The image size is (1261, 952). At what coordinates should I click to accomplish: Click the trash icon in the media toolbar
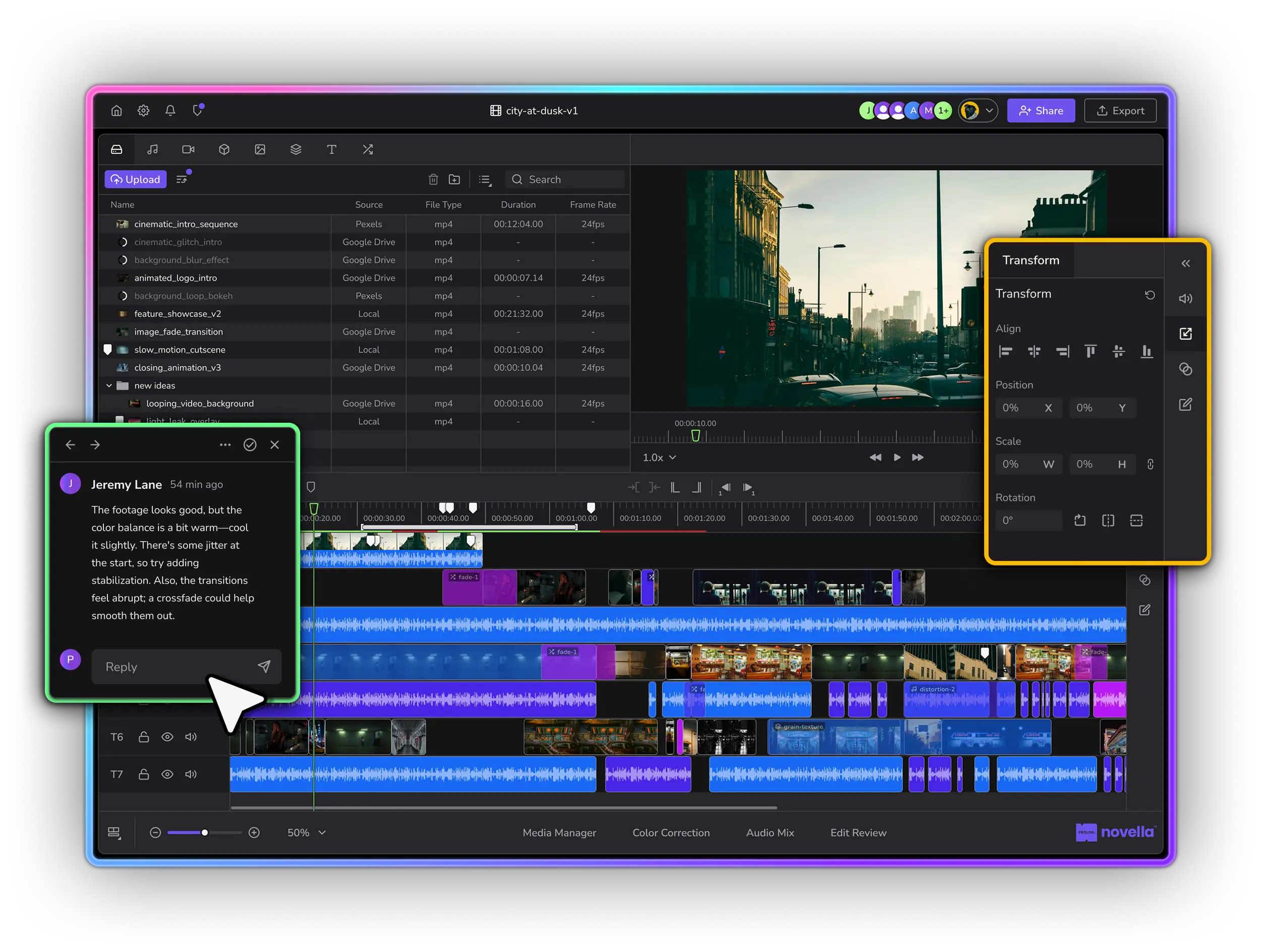[x=433, y=180]
